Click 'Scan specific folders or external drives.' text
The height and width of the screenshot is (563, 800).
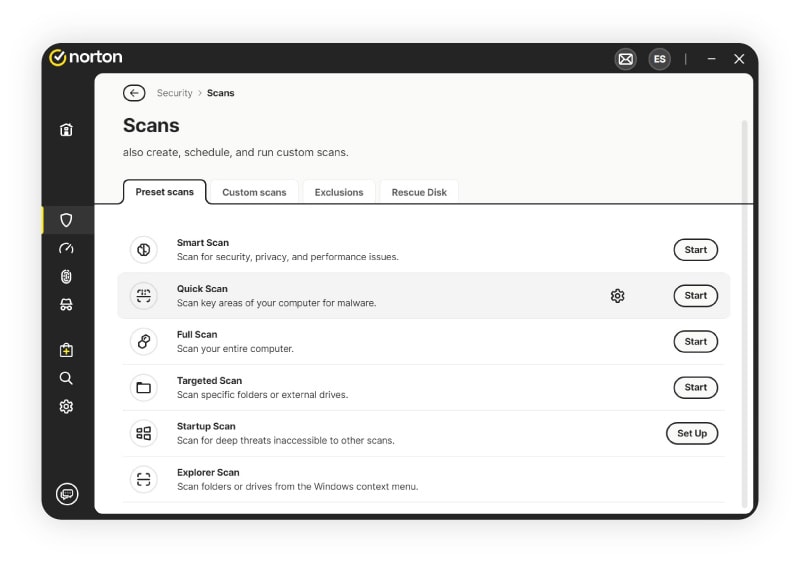coord(262,395)
